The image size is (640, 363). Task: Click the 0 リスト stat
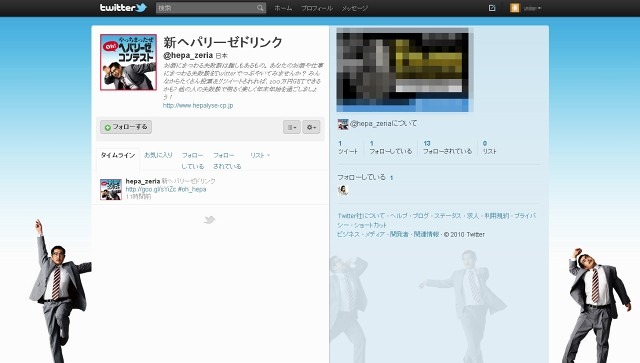click(x=489, y=148)
